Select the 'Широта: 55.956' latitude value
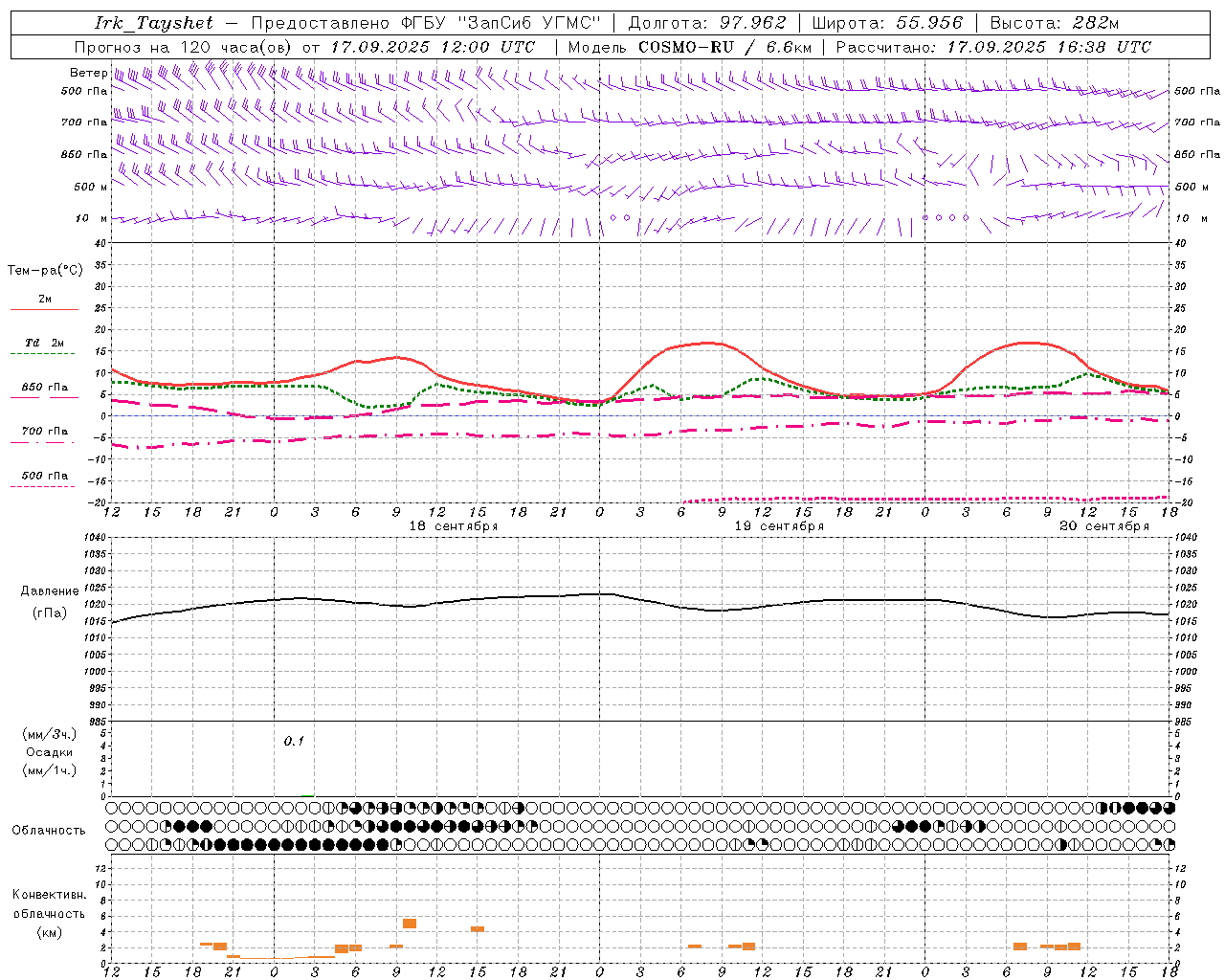Screen dimensions: 1225x980 (887, 23)
